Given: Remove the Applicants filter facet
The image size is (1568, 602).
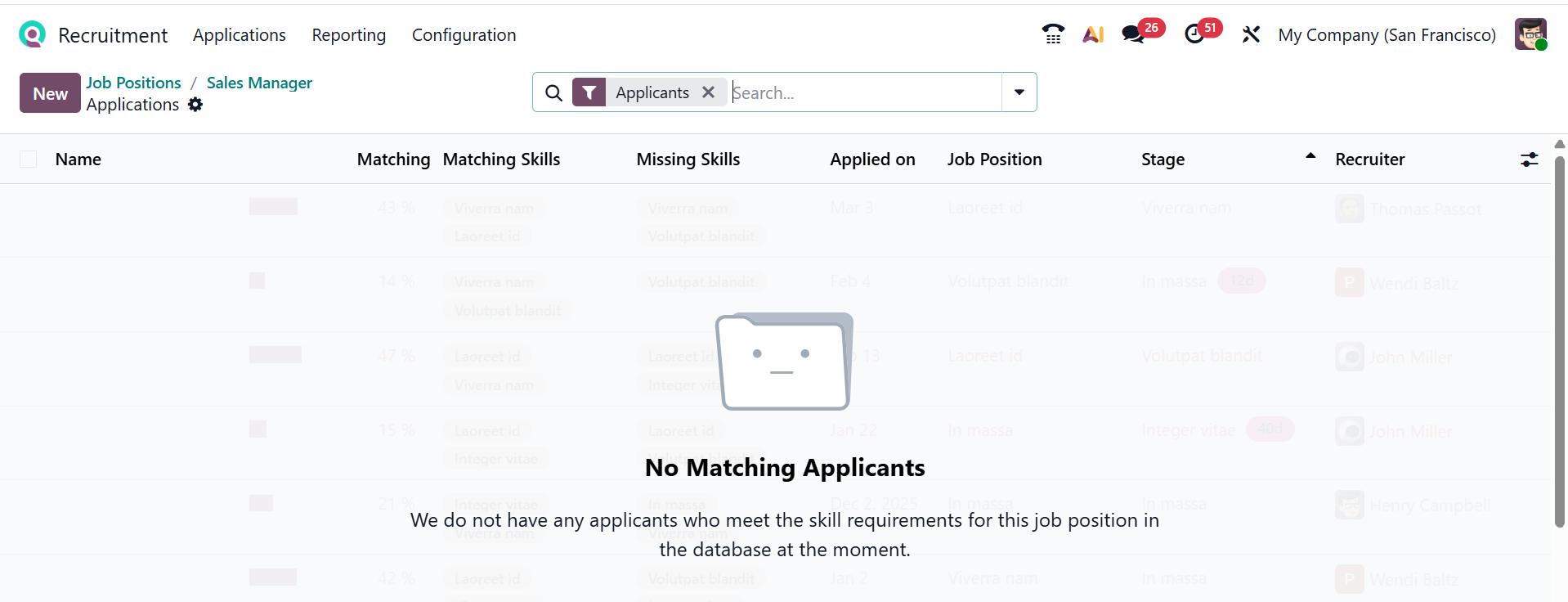Looking at the screenshot, I should 709,92.
